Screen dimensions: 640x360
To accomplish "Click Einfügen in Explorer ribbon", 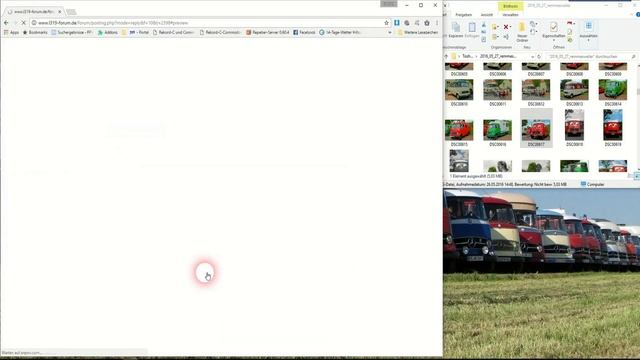I will coord(472,30).
